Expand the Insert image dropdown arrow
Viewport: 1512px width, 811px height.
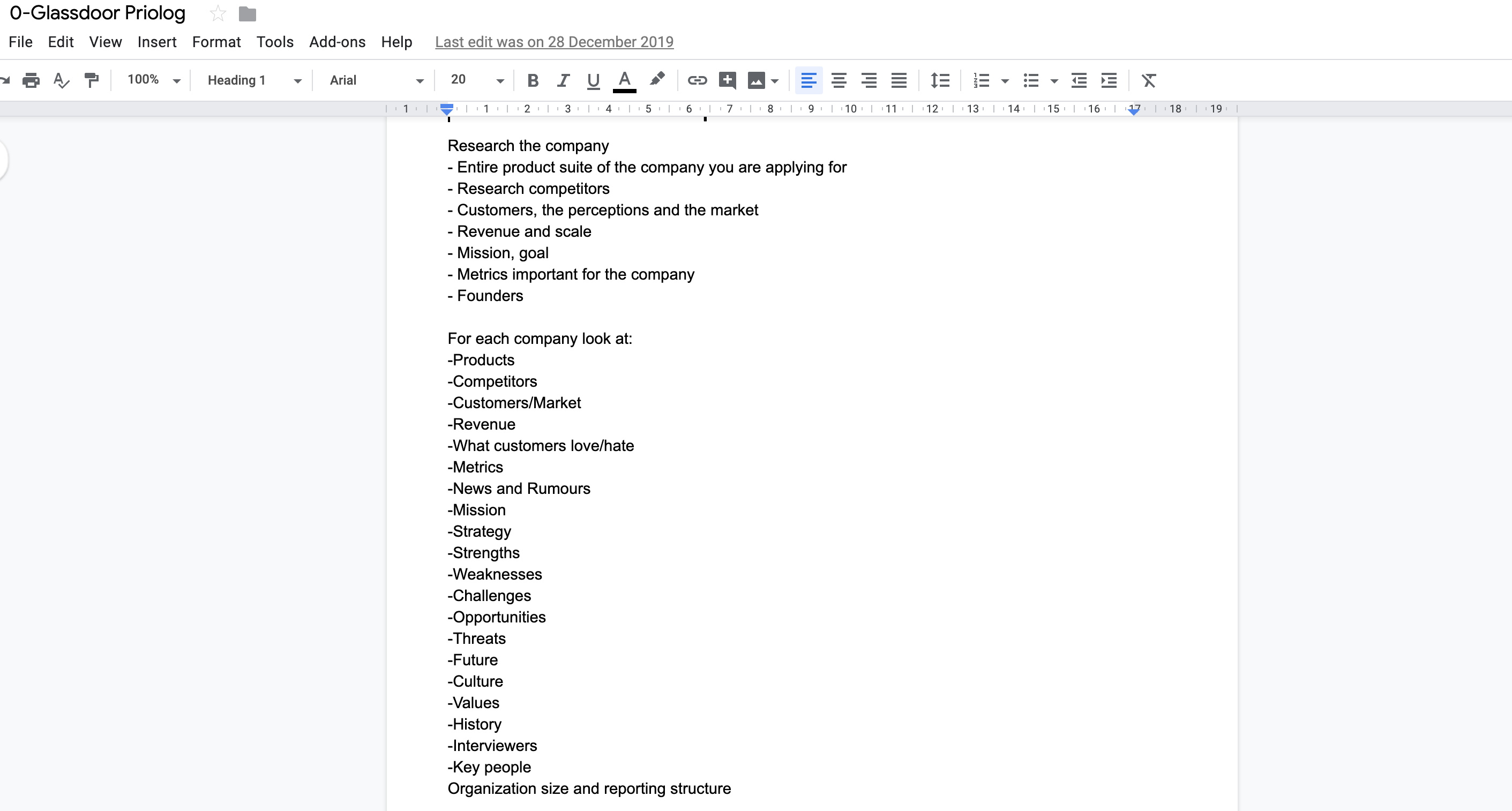click(x=775, y=81)
